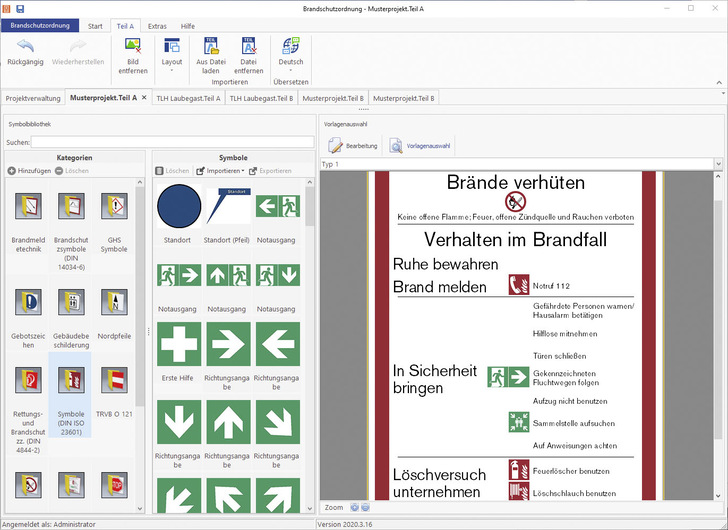Click Hinzufügen to add a category
Screen dimensions: 728x530
point(28,171)
